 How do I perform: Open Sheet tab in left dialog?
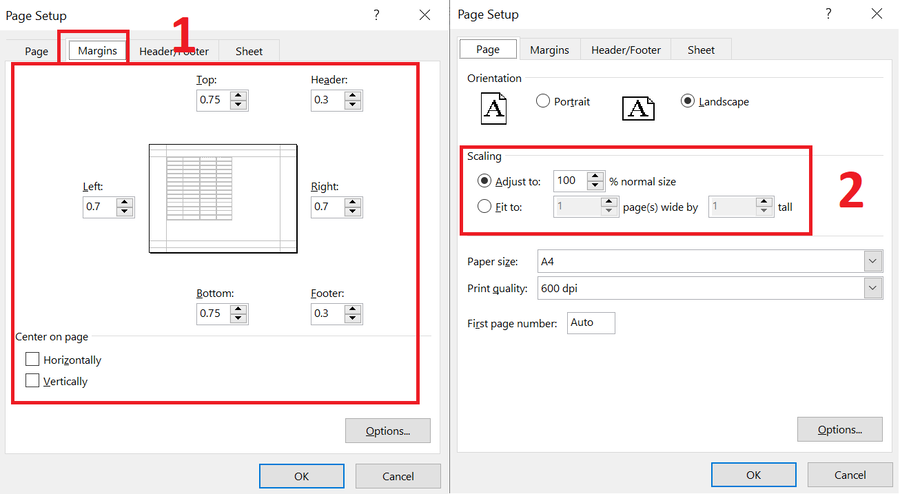[x=249, y=51]
